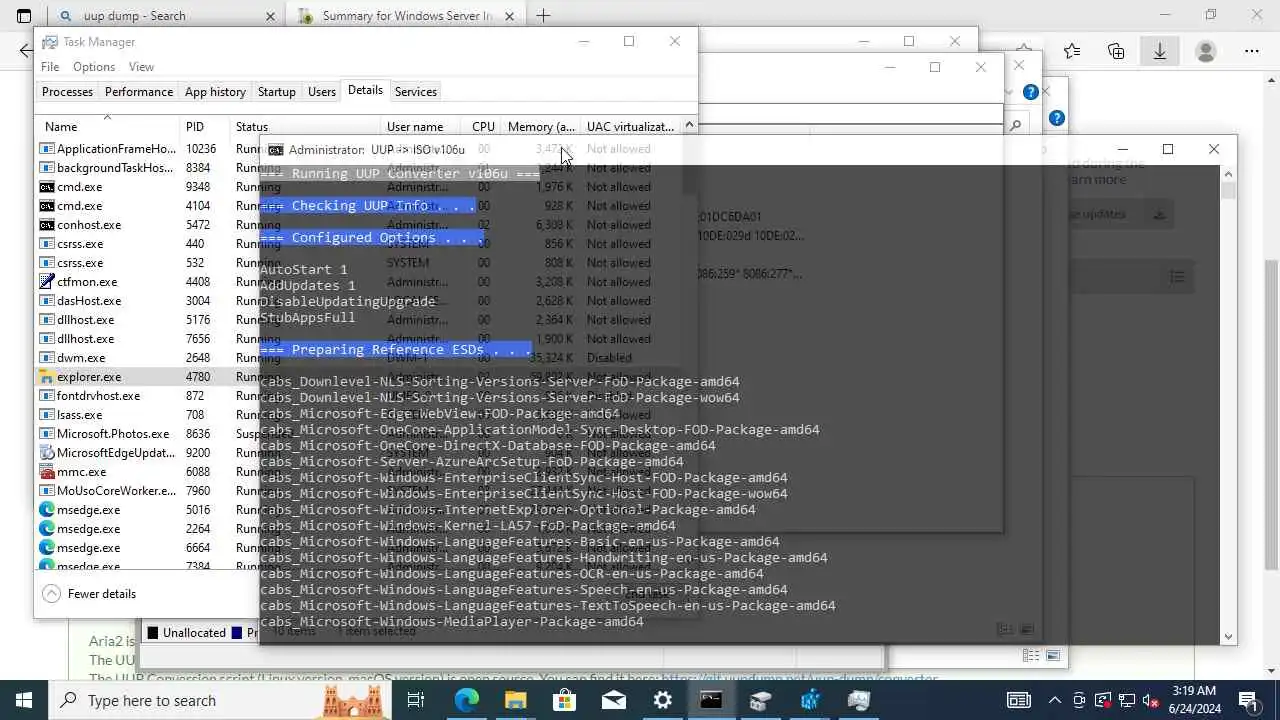Switch to the Processes tab
Image resolution: width=1280 pixels, height=720 pixels.
[67, 91]
